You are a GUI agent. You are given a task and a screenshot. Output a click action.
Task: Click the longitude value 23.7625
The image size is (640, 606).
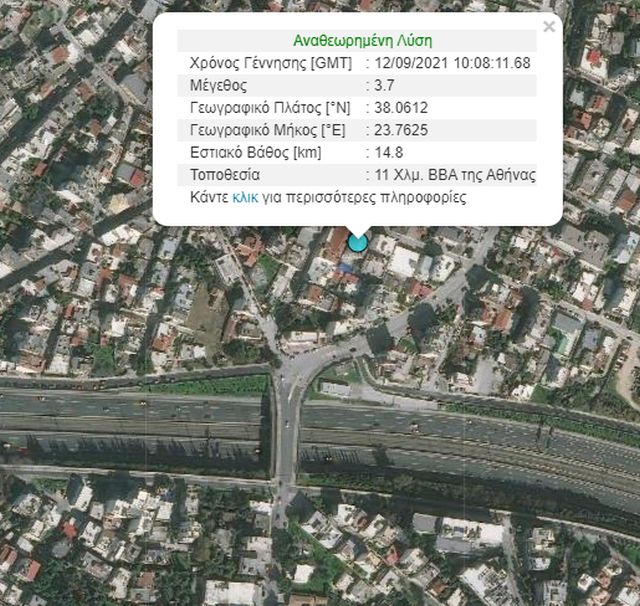click(404, 131)
